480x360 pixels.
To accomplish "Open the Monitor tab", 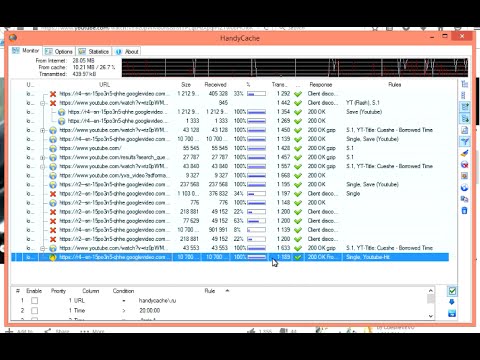I will 26,51.
